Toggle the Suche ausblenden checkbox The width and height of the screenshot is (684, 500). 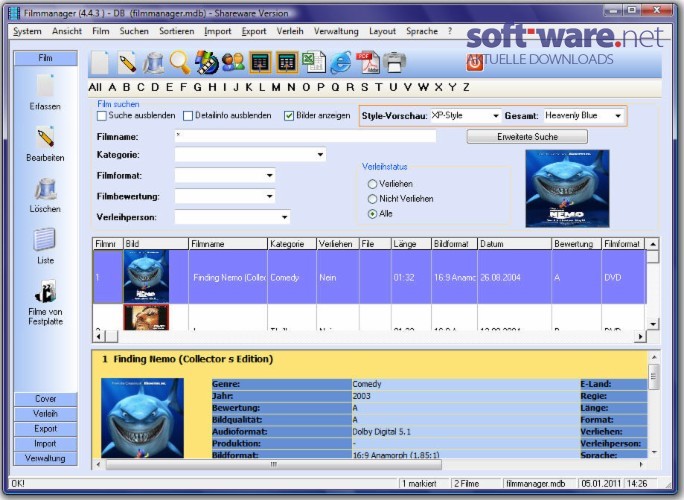coord(102,116)
